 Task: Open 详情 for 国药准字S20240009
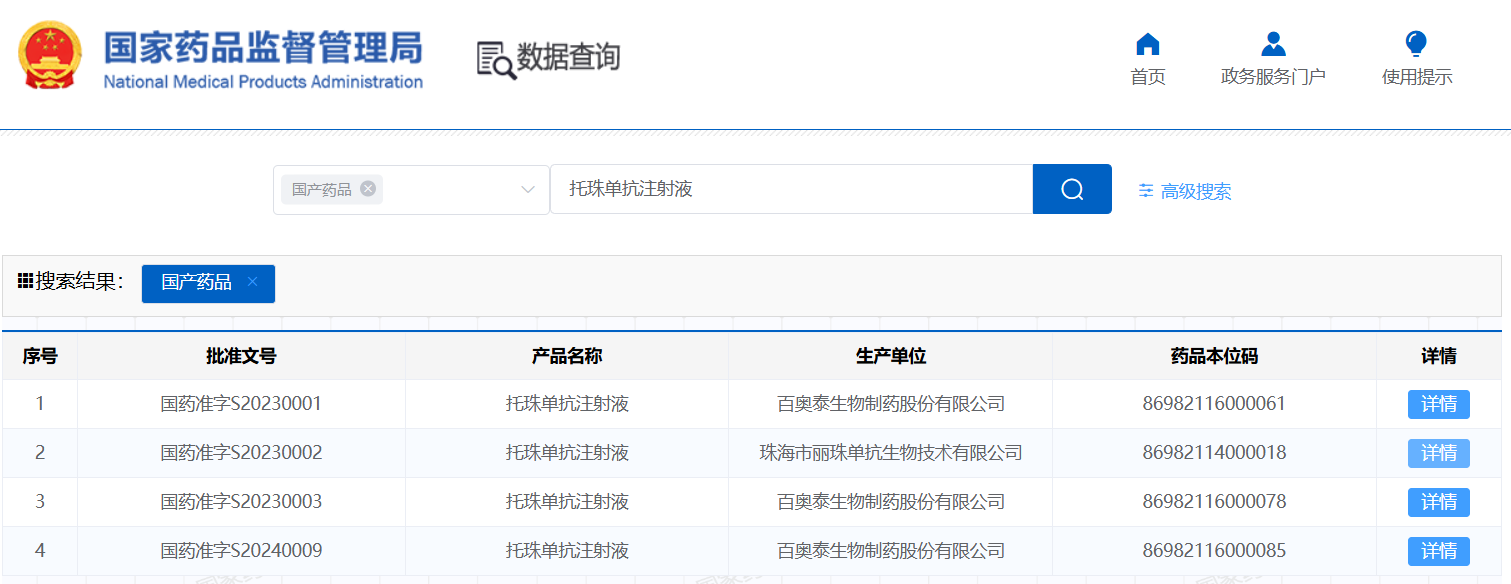[x=1439, y=551]
